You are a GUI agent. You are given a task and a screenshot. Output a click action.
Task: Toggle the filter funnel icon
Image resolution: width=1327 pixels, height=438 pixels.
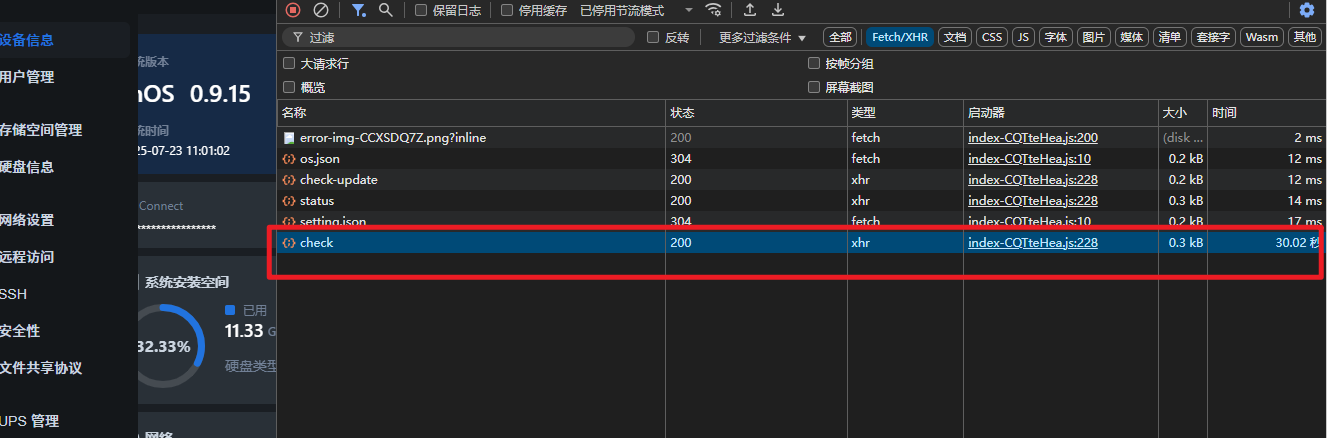(x=359, y=10)
